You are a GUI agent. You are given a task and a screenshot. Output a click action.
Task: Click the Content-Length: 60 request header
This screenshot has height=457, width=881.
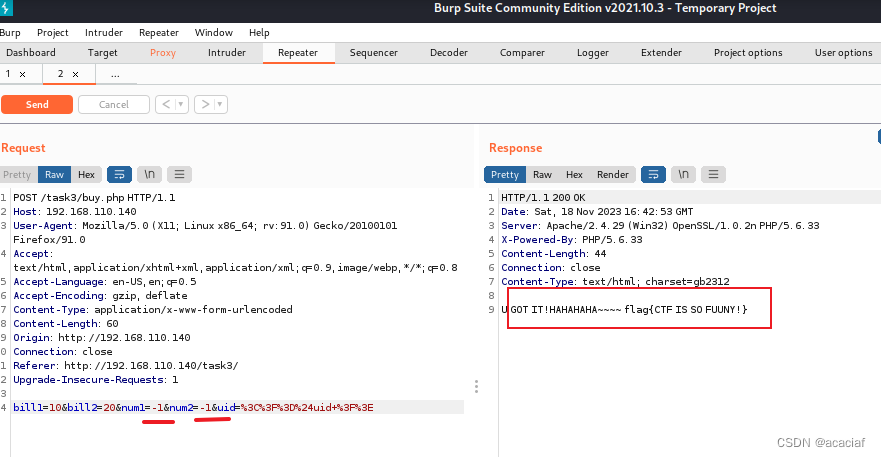[66, 324]
